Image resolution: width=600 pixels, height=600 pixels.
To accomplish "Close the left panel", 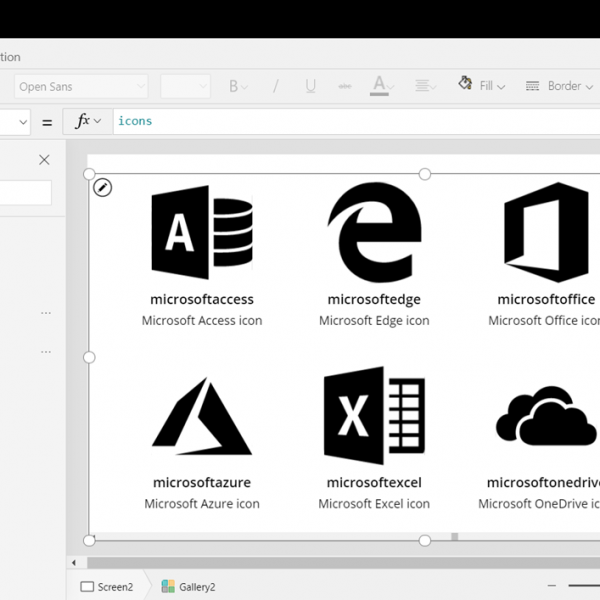I will pos(44,160).
